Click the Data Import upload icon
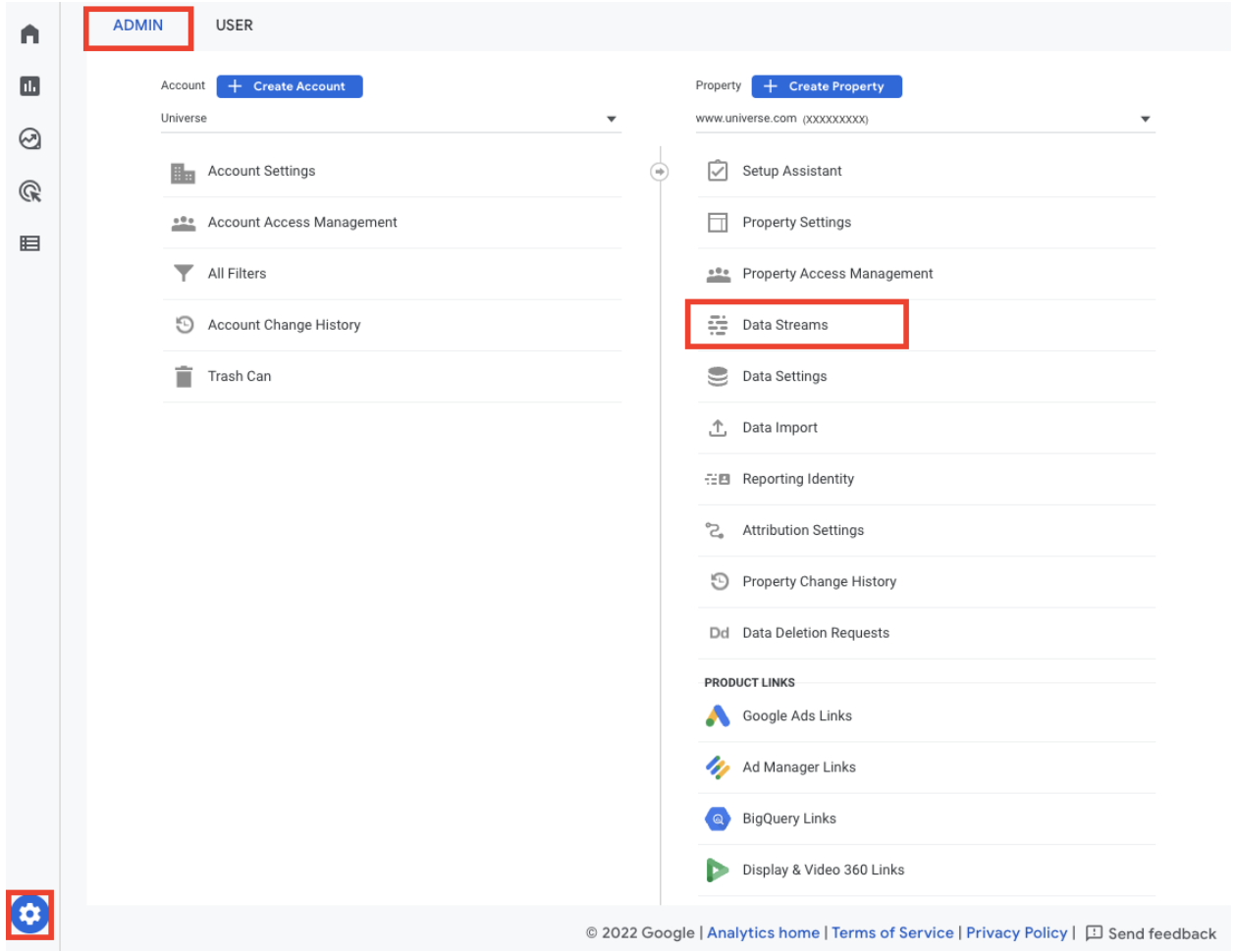The image size is (1235, 952). point(718,428)
